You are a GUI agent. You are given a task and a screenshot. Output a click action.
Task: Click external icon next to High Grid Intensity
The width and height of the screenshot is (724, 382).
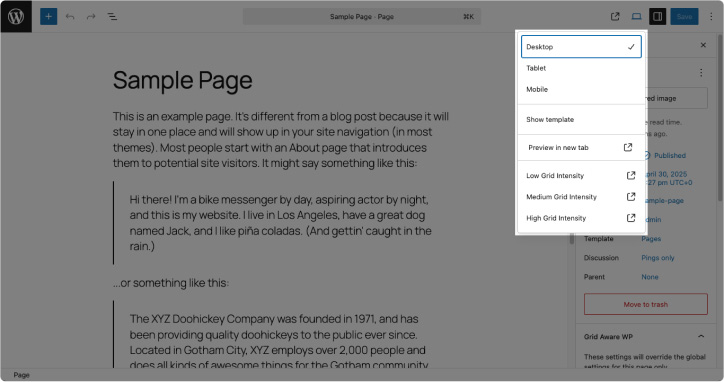point(631,218)
